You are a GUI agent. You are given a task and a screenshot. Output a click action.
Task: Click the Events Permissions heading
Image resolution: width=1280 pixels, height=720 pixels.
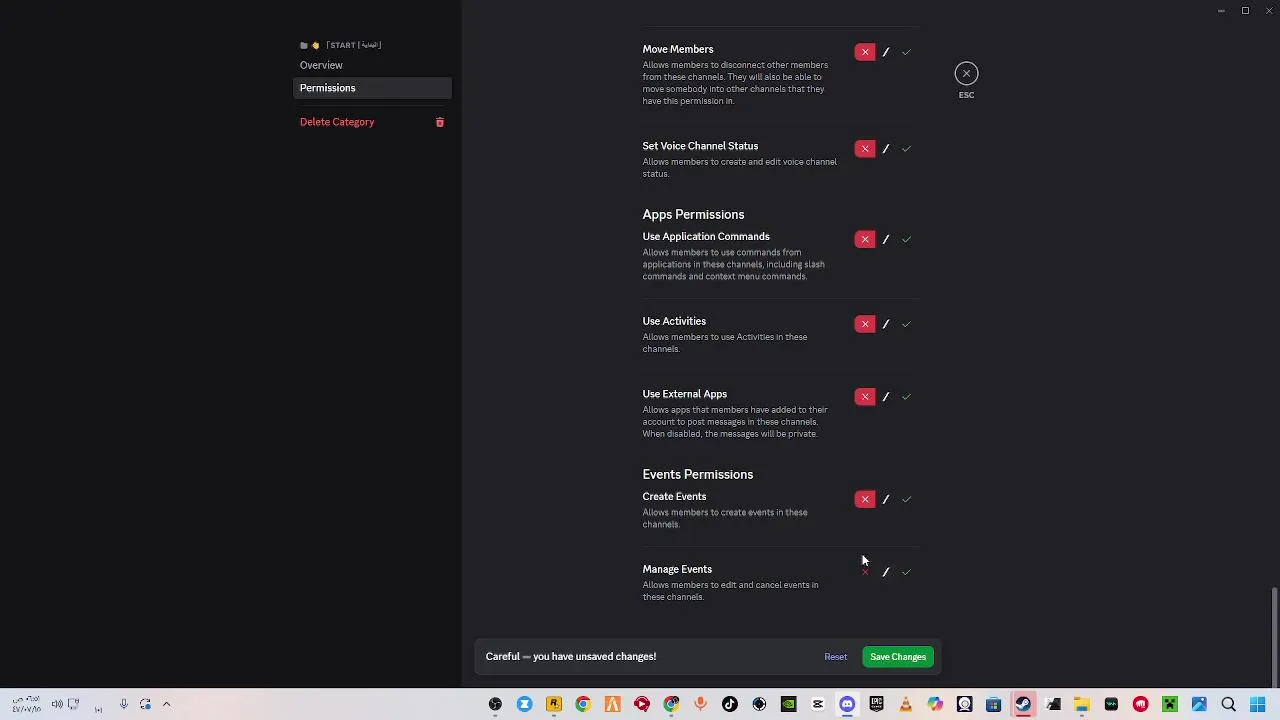pos(697,474)
